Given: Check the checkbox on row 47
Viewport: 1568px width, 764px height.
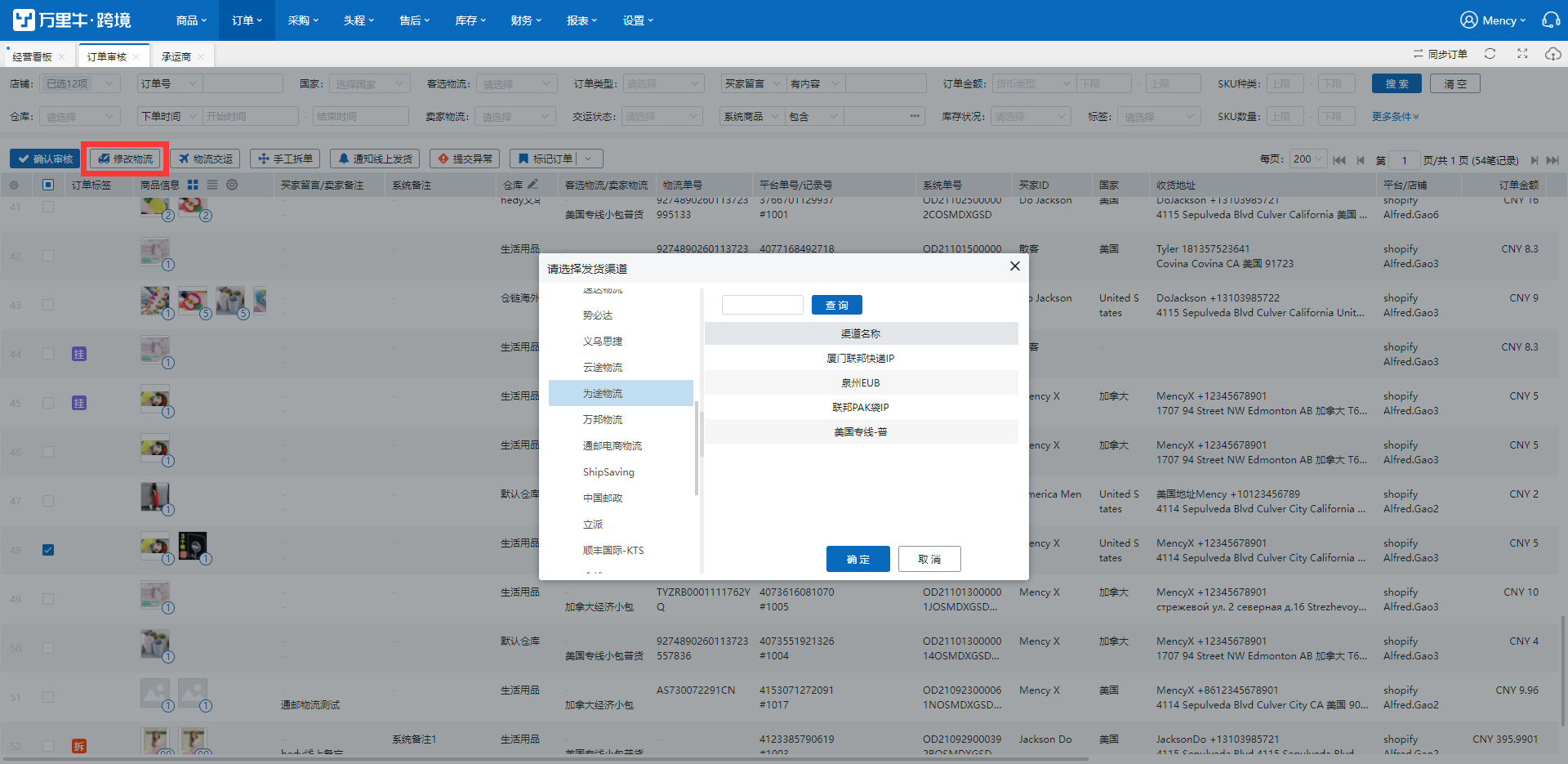Looking at the screenshot, I should tap(48, 501).
